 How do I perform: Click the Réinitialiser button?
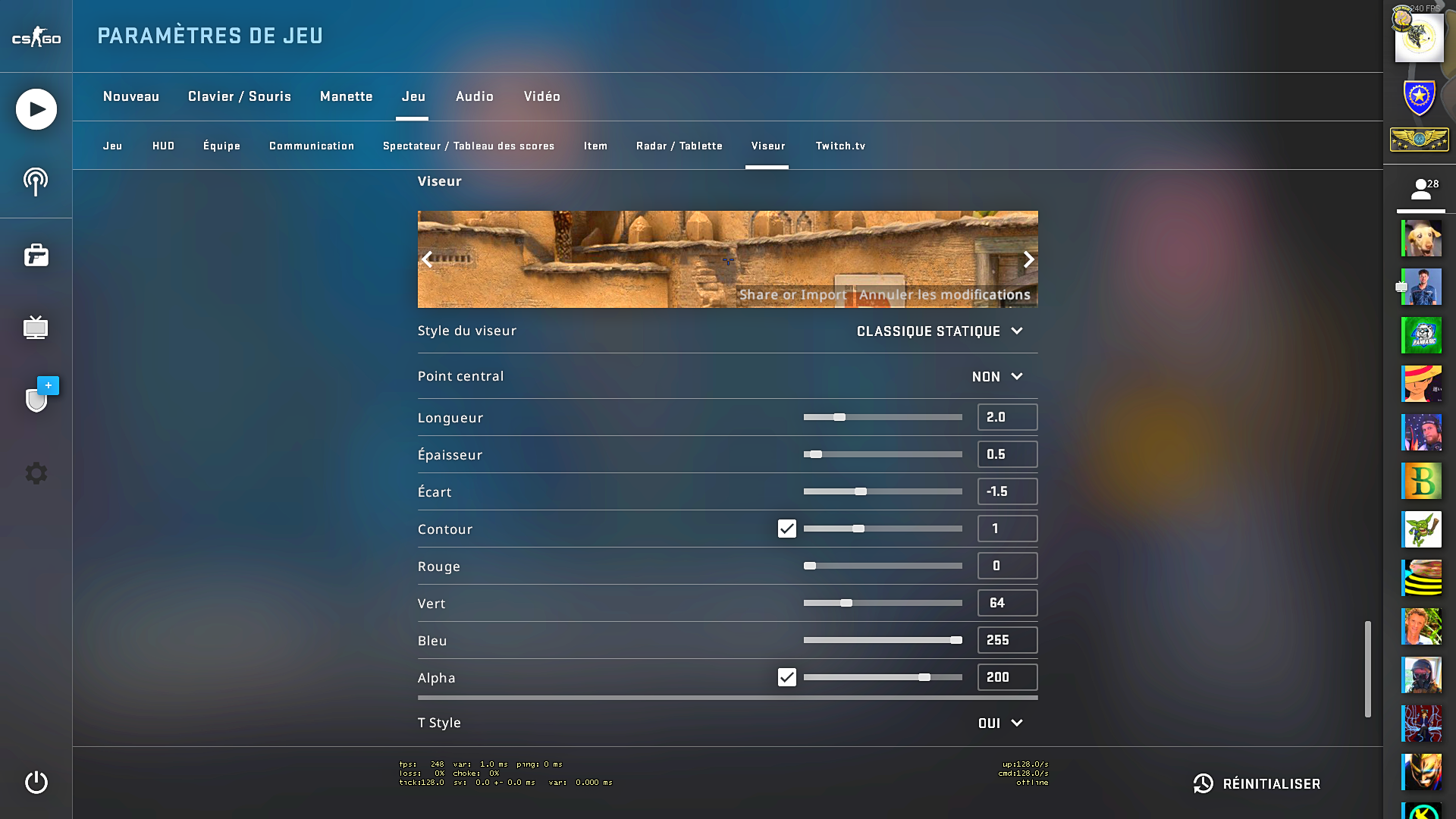(x=1257, y=783)
